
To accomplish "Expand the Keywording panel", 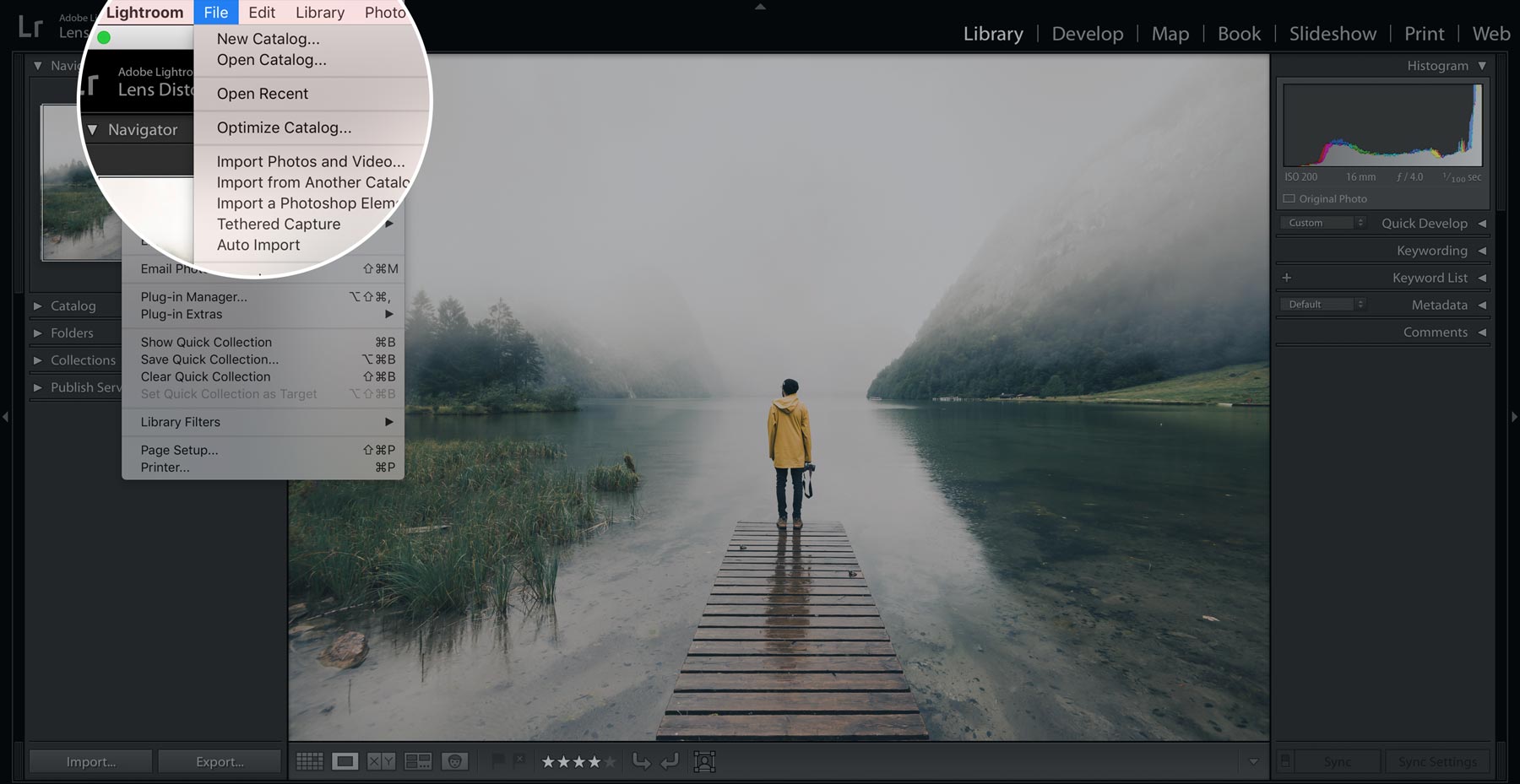I will [x=1482, y=251].
